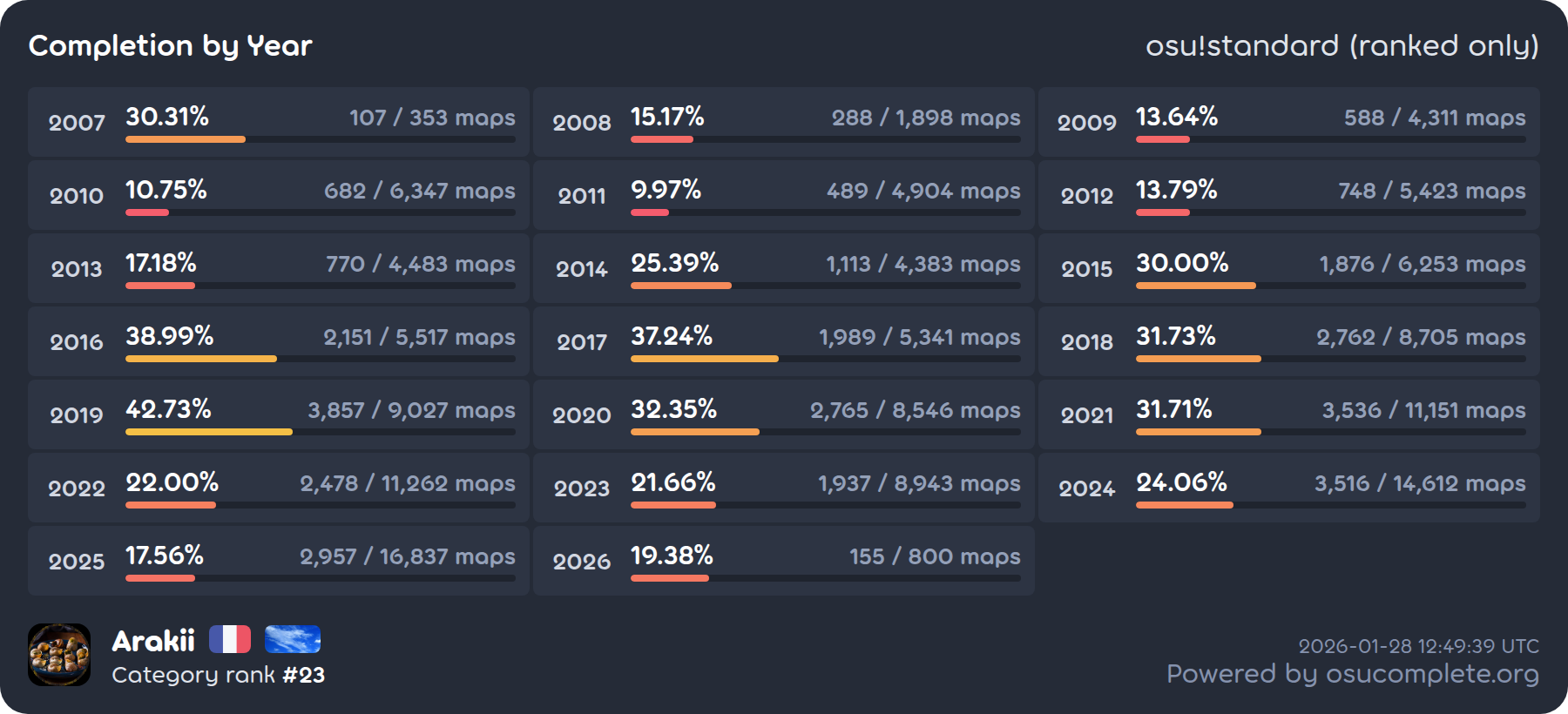This screenshot has width=1568, height=714.
Task: Click the 2025 maps count text
Action: (x=407, y=556)
